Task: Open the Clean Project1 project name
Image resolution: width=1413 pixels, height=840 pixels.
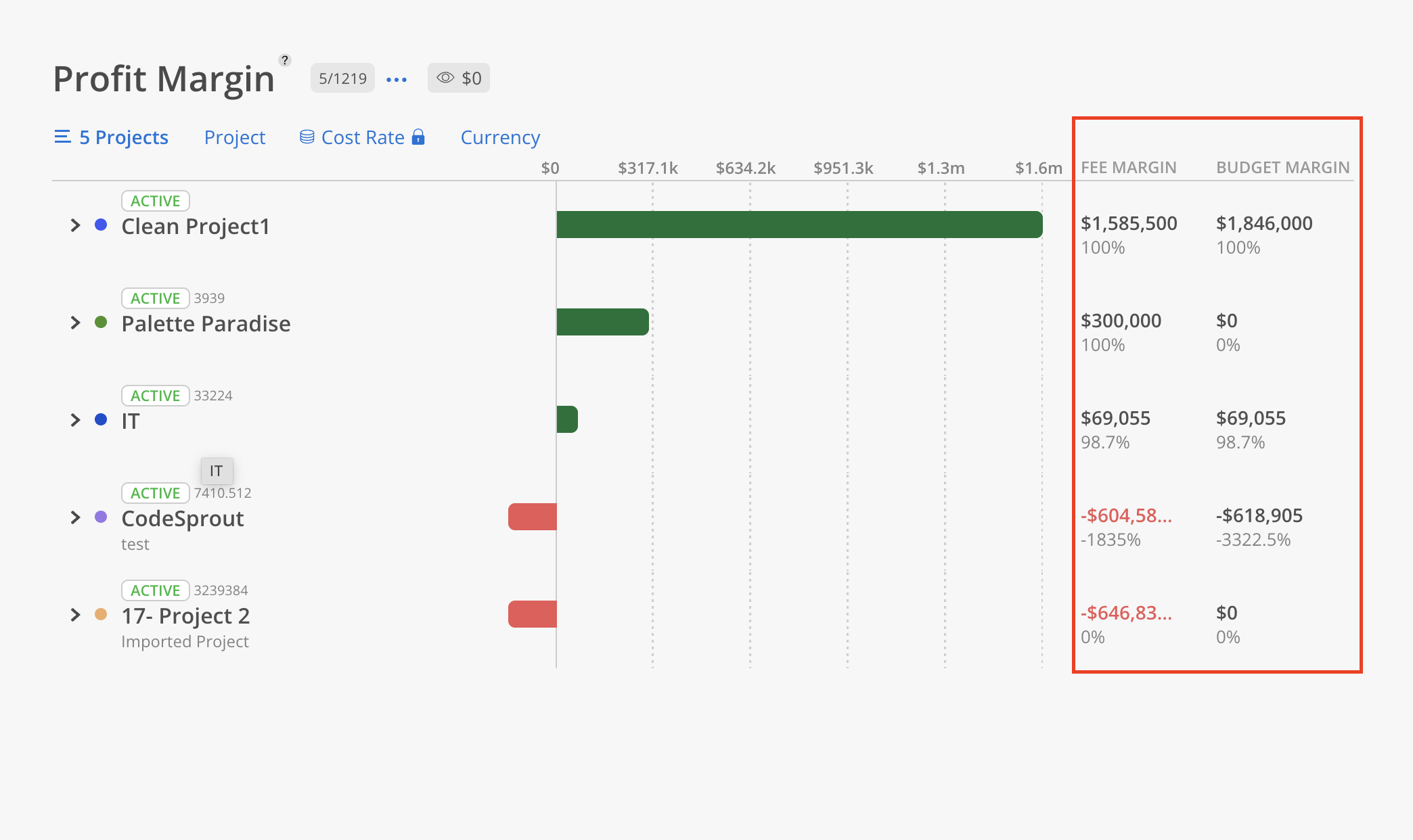Action: [x=196, y=227]
